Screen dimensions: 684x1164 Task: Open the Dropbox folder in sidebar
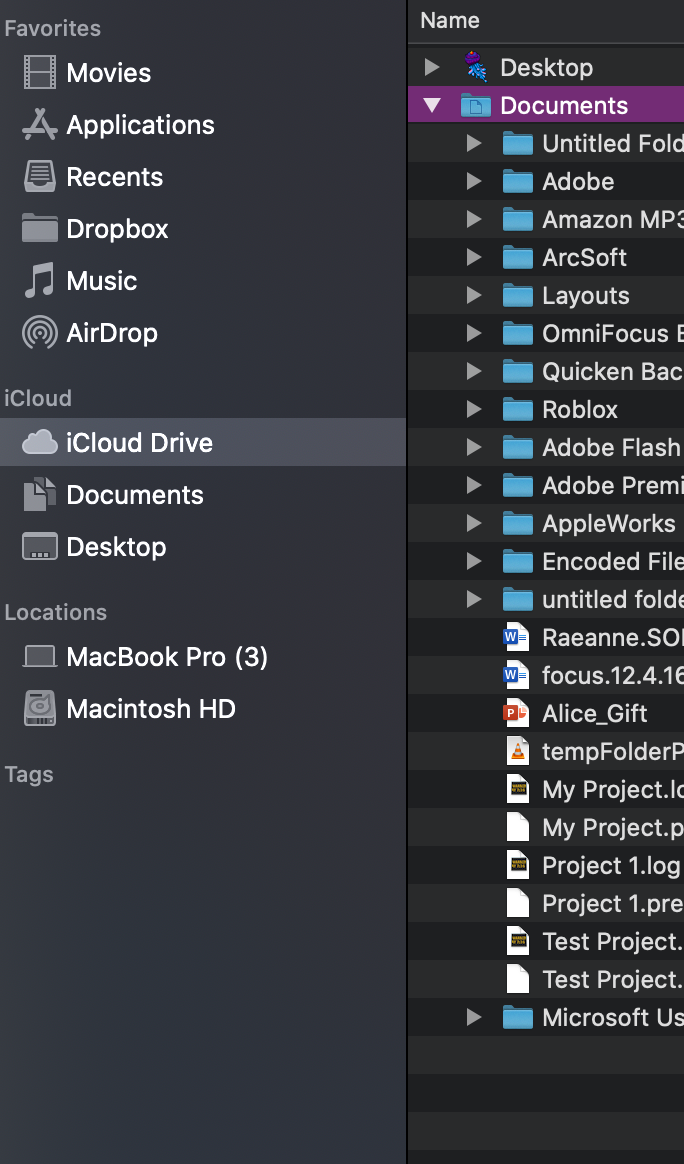pos(116,229)
